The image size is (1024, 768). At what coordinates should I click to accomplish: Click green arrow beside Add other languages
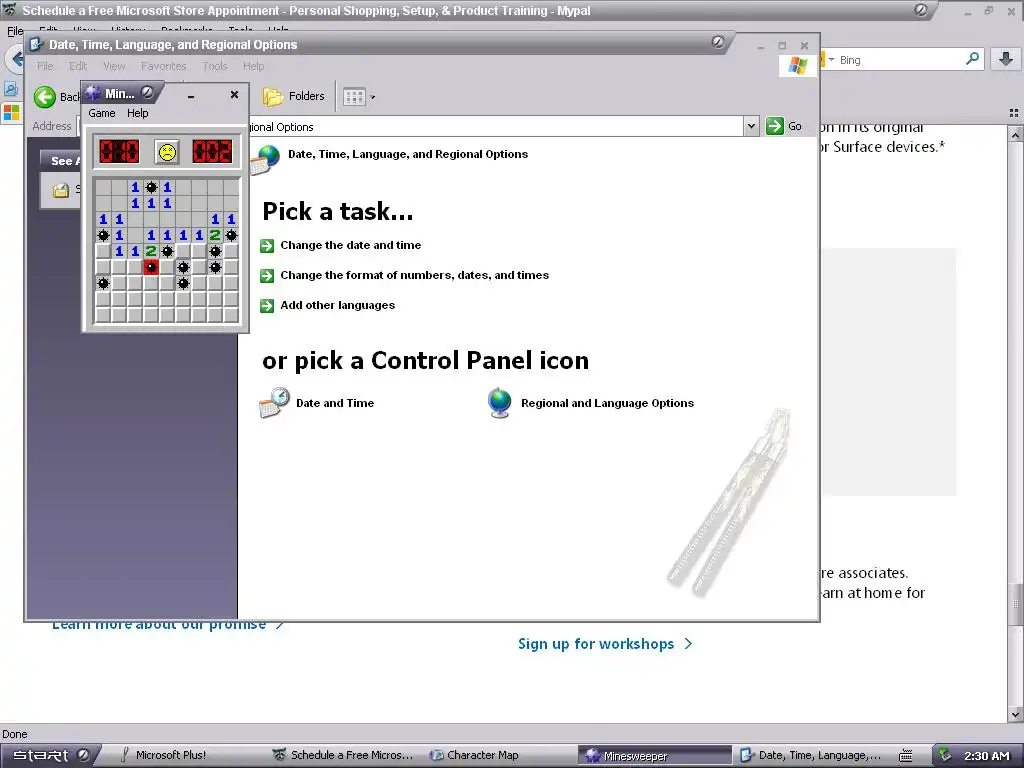pyautogui.click(x=267, y=306)
